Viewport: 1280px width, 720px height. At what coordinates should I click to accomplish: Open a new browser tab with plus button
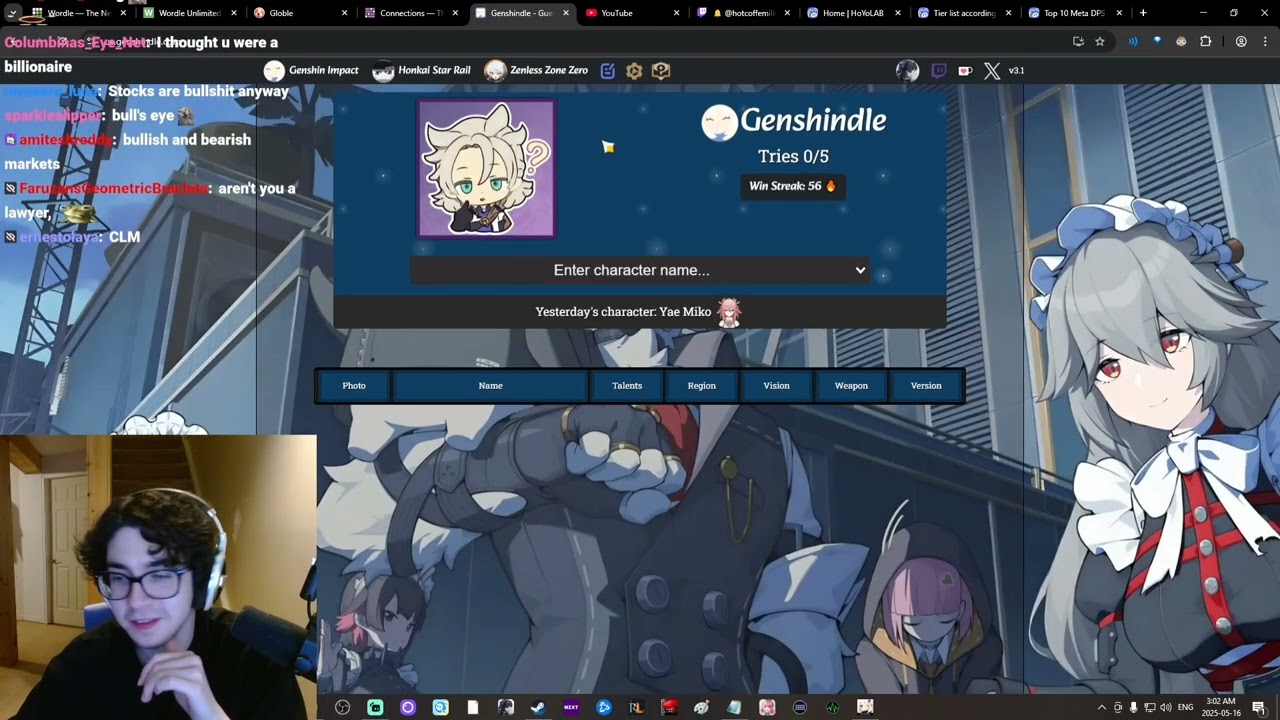tap(1143, 13)
